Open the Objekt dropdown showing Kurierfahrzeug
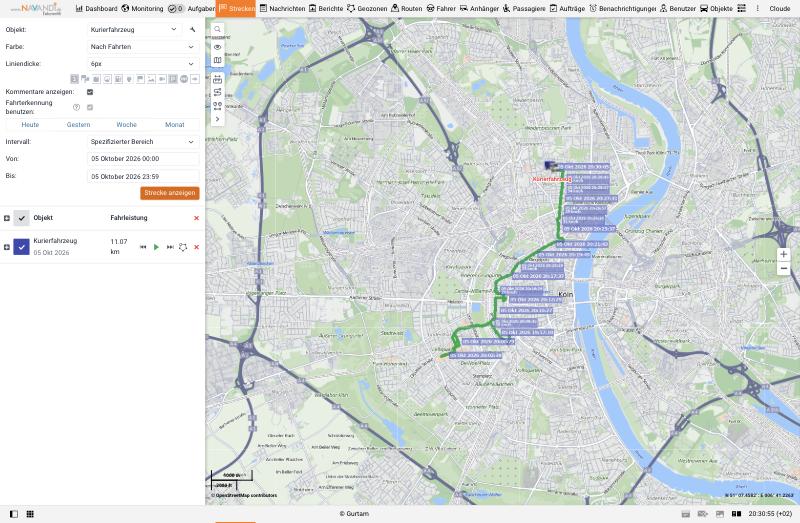 click(134, 30)
